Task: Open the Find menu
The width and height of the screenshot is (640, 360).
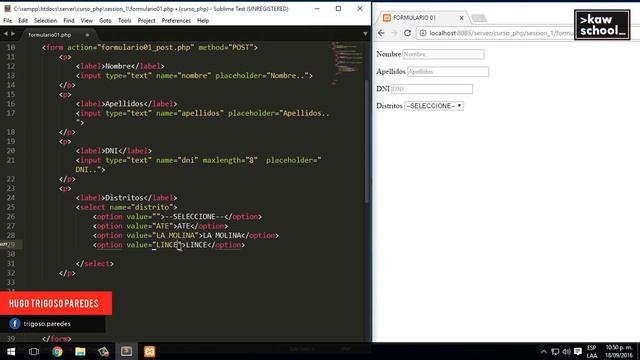Action: click(x=69, y=20)
